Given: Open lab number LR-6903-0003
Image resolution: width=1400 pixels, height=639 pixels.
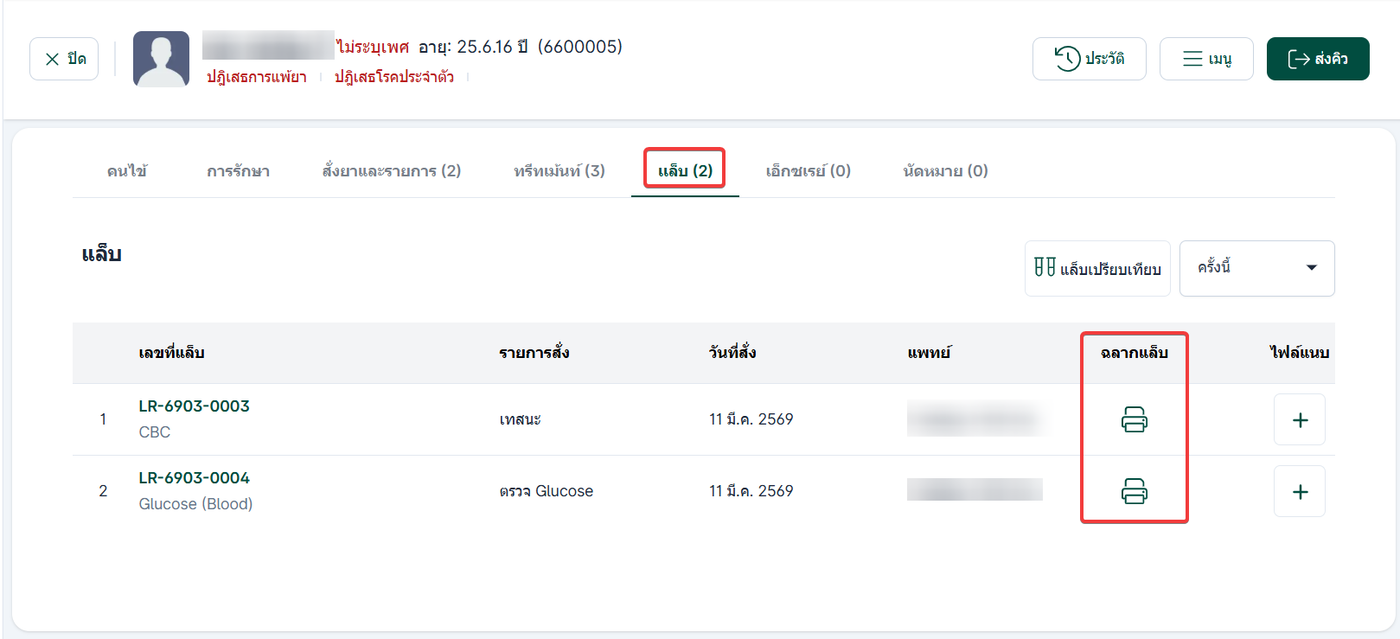Looking at the screenshot, I should (x=194, y=406).
